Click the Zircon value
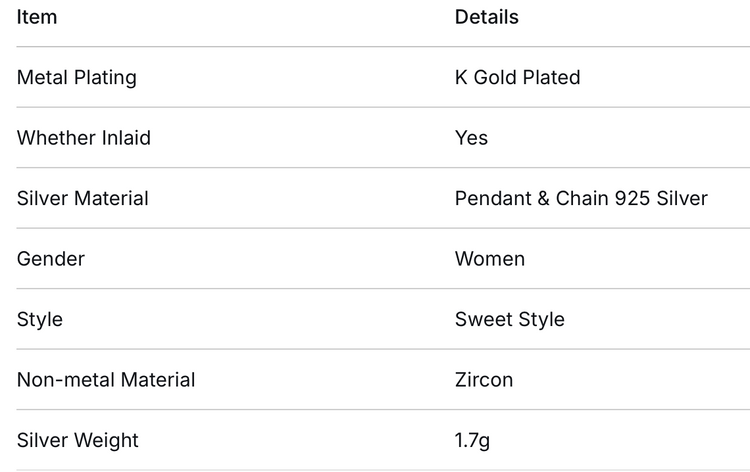 [484, 380]
